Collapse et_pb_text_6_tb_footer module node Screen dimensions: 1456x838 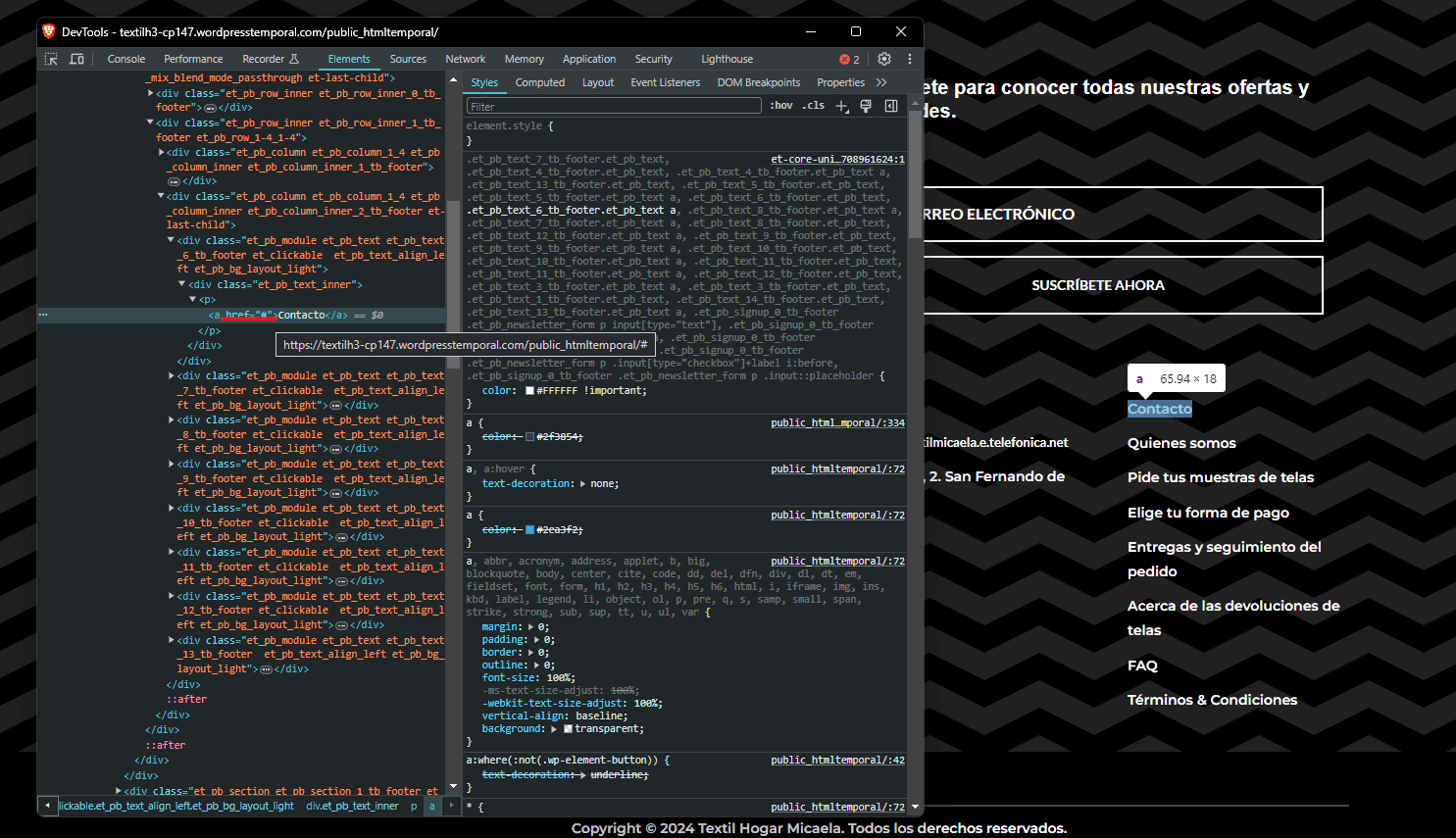(172, 240)
